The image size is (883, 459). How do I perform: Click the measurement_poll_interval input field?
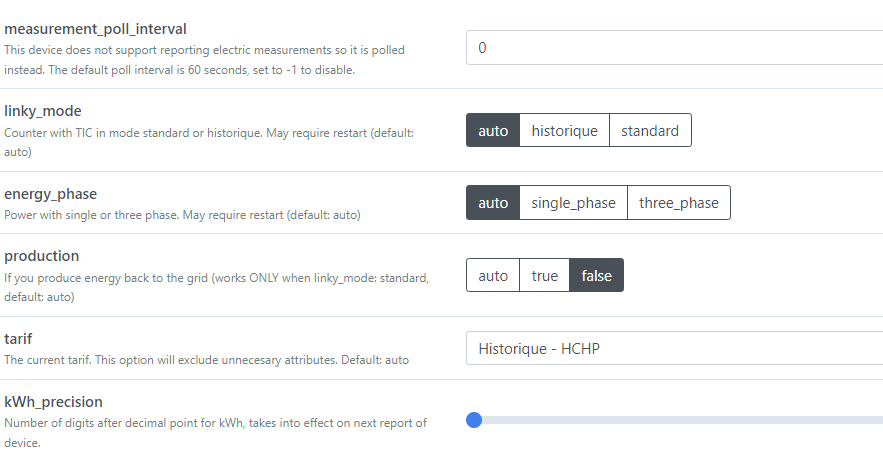point(674,48)
